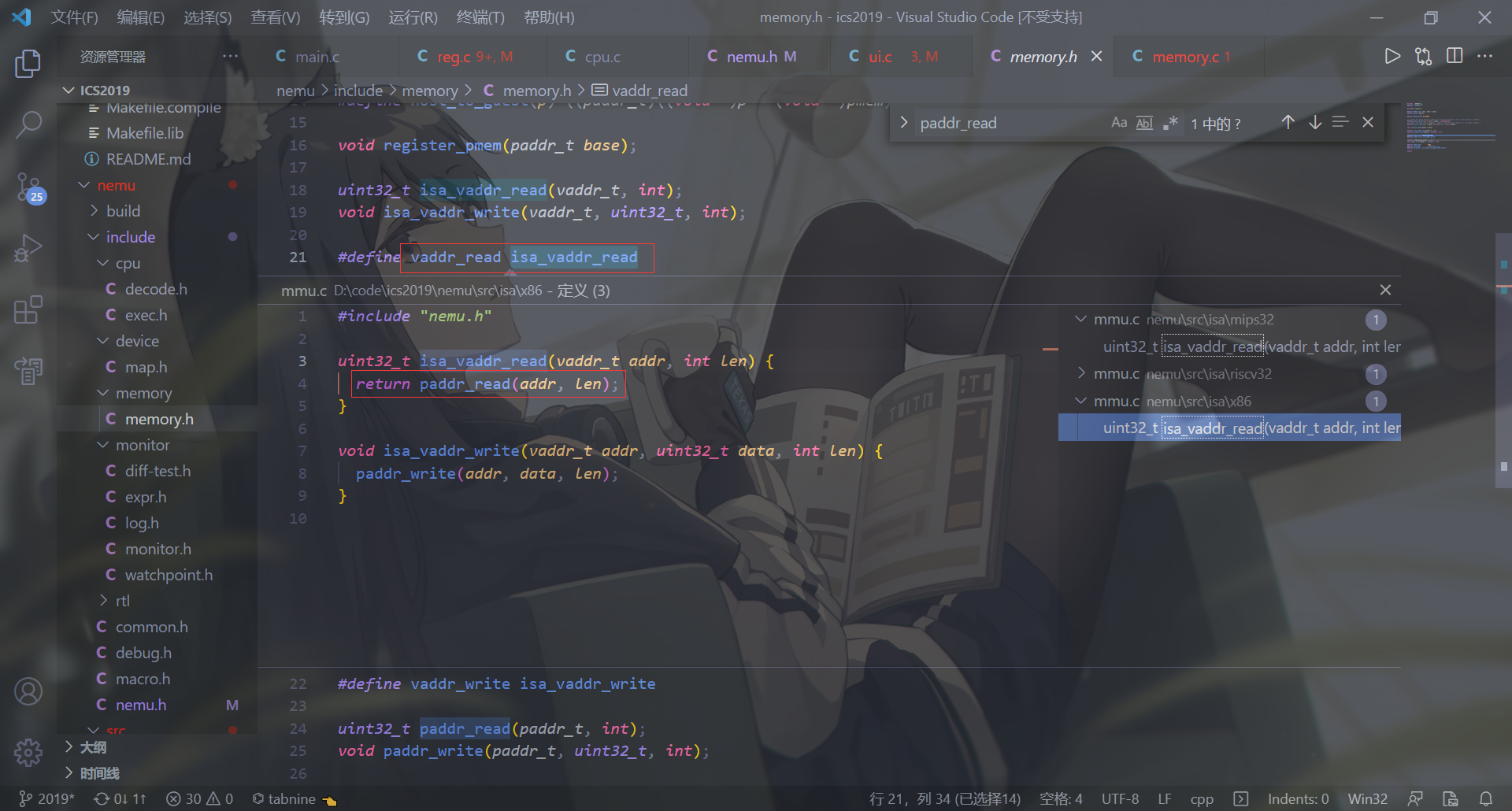Expand Replace toggle in find widget
The image size is (1512, 811).
(904, 122)
